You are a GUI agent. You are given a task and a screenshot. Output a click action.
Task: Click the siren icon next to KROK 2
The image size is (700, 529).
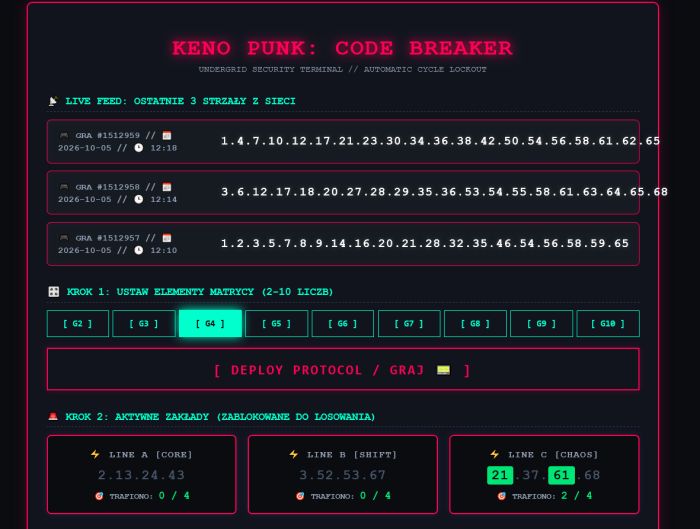pyautogui.click(x=53, y=417)
